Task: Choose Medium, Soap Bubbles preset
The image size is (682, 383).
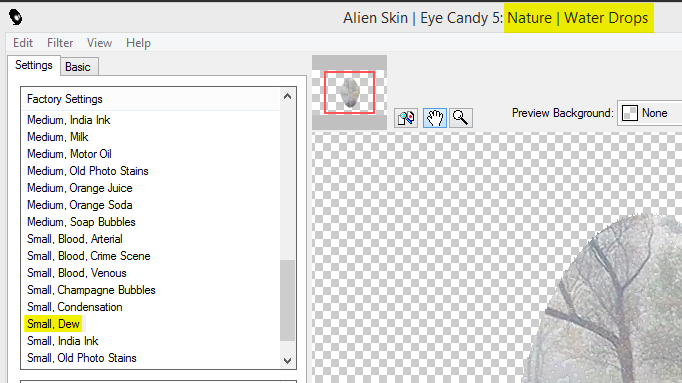Action: click(x=81, y=222)
